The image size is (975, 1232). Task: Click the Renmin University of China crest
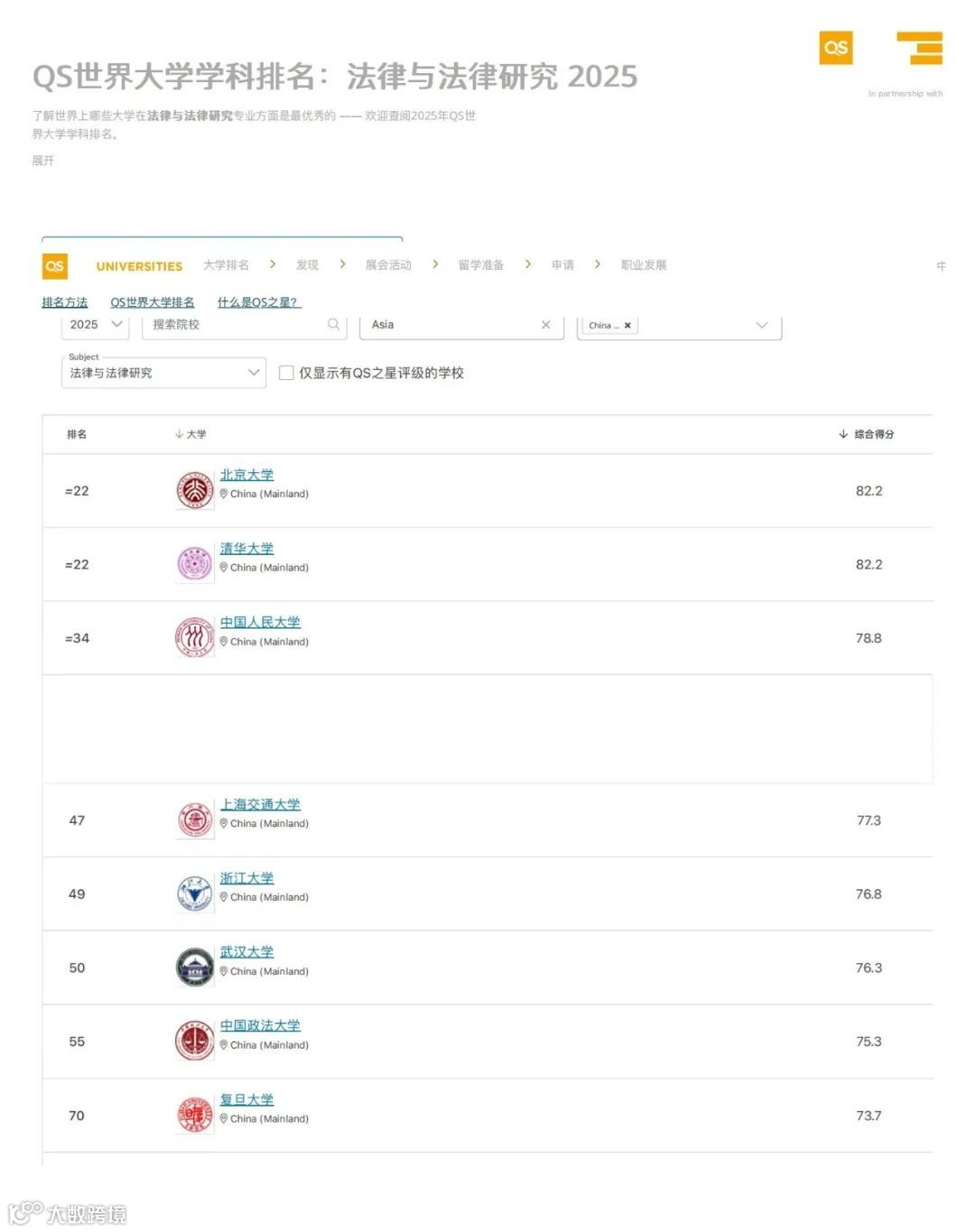(x=194, y=638)
